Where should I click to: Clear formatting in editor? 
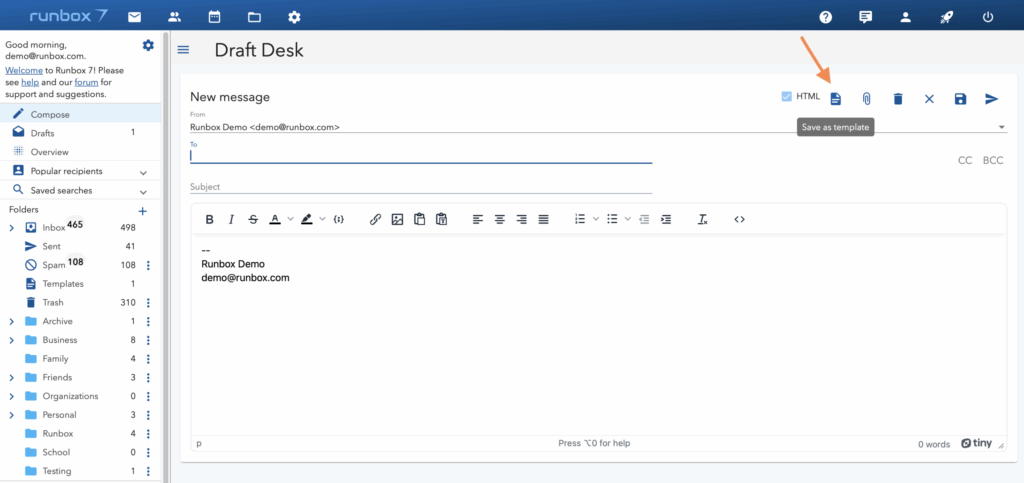pyautogui.click(x=703, y=219)
